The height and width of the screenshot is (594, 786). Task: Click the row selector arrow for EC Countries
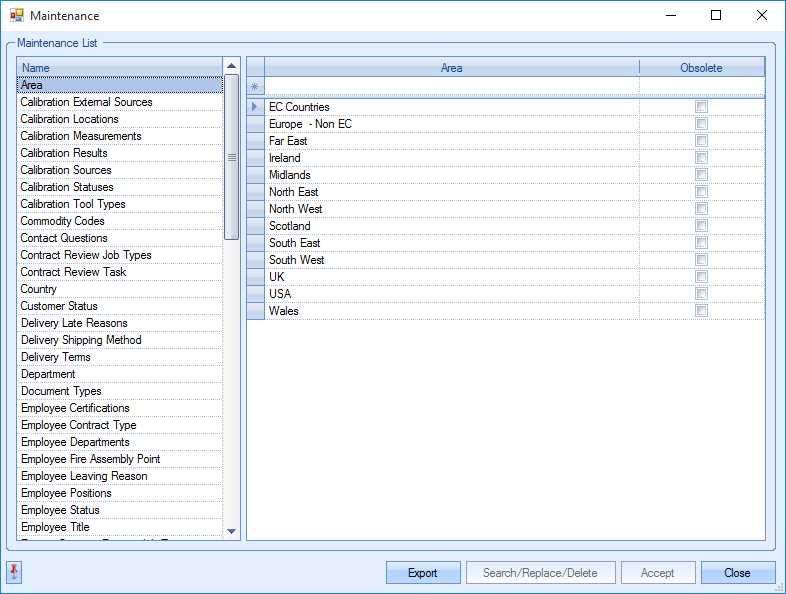(x=255, y=107)
